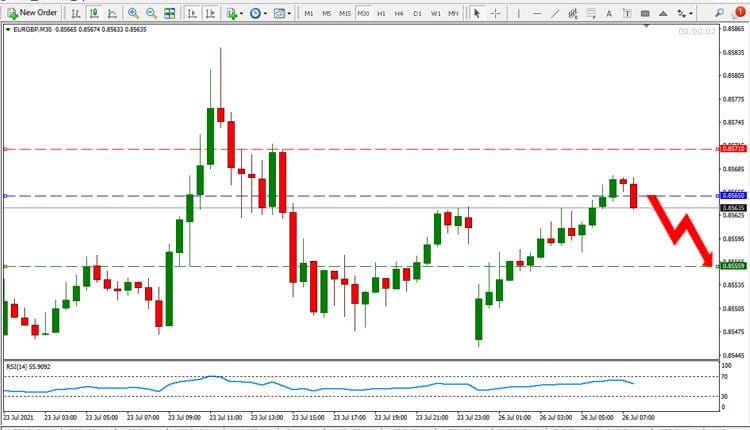Screen dimensions: 750x430
Task: Open the periods clock icon
Action: pyautogui.click(x=255, y=13)
